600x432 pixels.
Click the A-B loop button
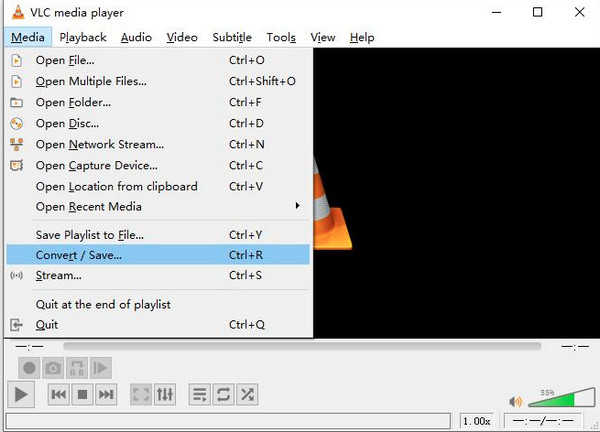tap(77, 368)
